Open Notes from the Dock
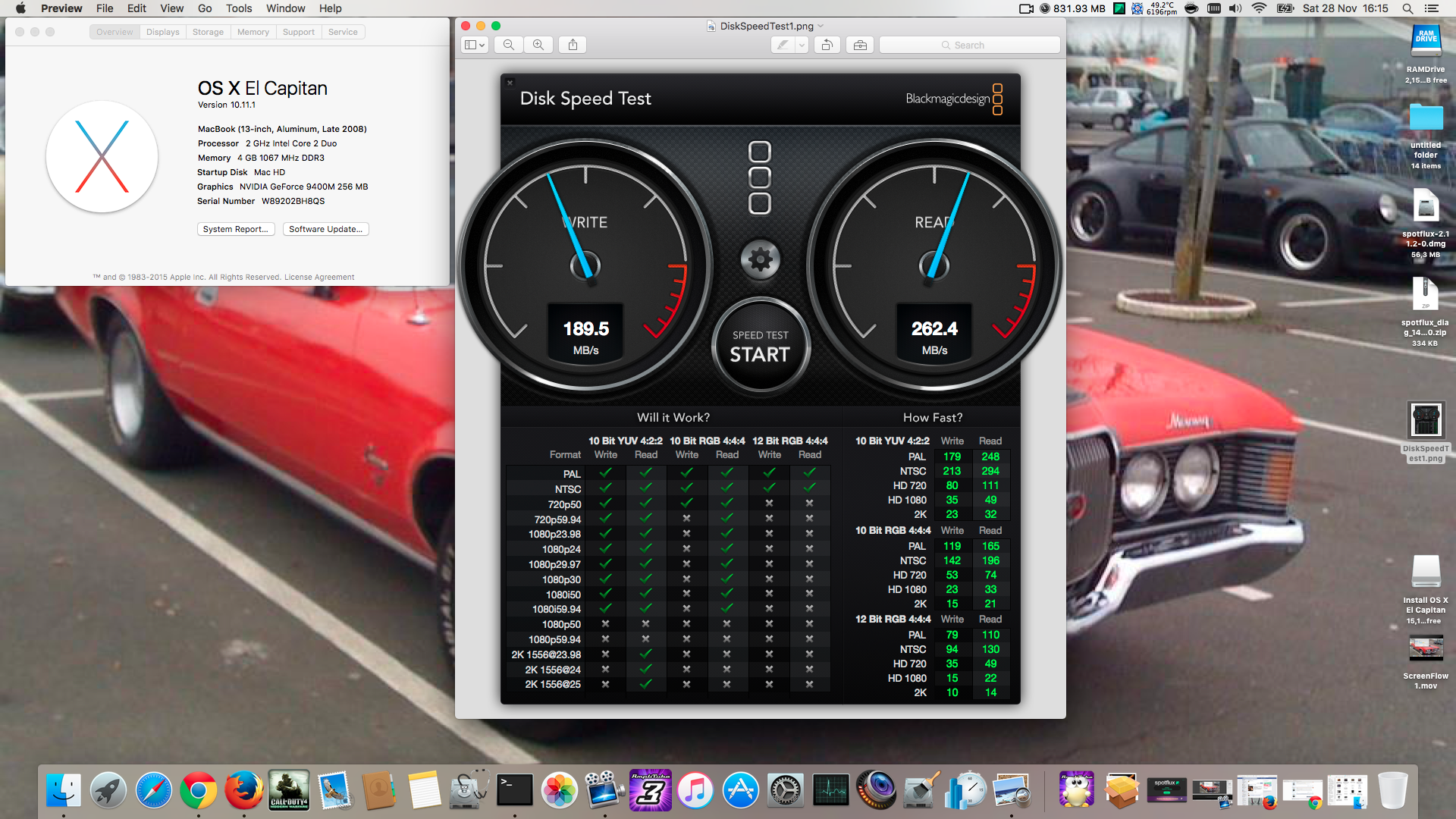The width and height of the screenshot is (1456, 819). point(424,791)
